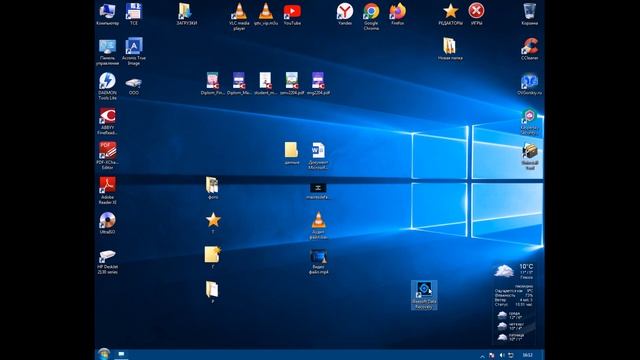The image size is (640, 360).
Task: Open the Документ Microsoft Word file
Action: click(x=318, y=156)
